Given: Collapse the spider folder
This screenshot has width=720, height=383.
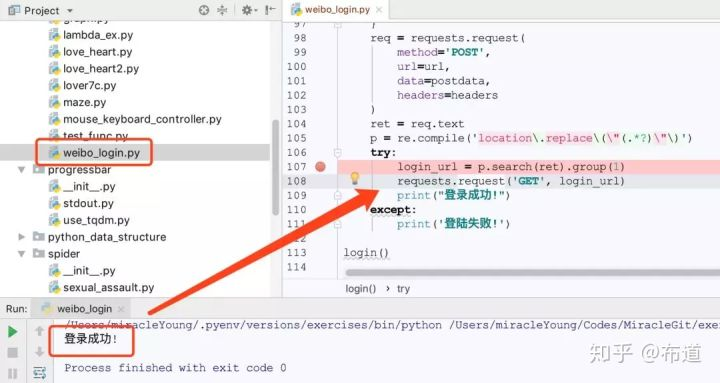Looking at the screenshot, I should click(21, 253).
